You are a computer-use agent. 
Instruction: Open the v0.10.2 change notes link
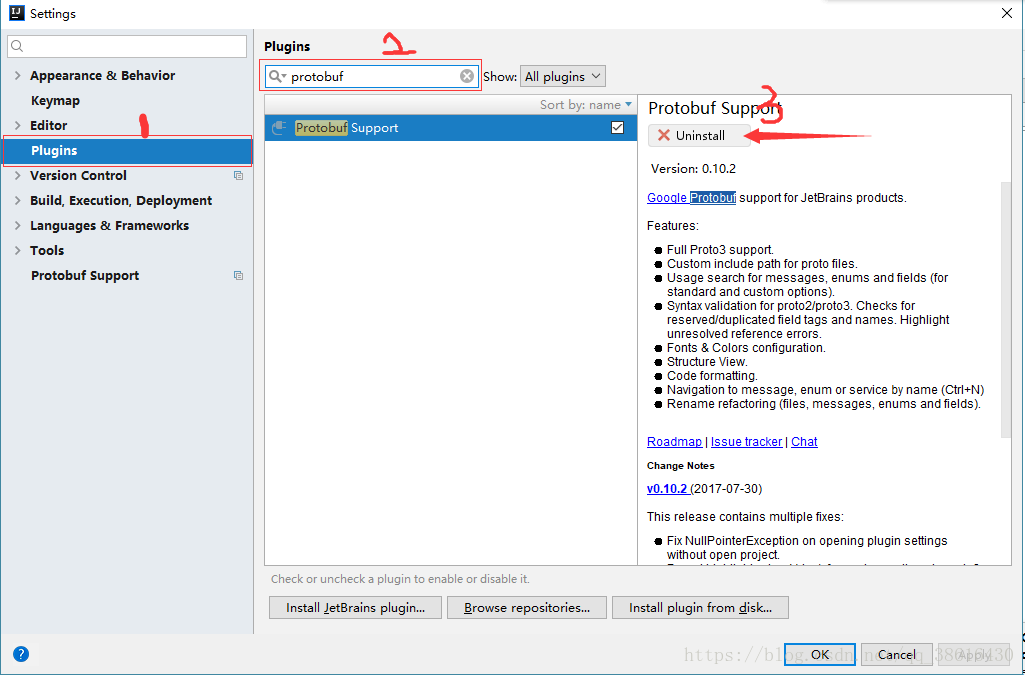point(667,489)
